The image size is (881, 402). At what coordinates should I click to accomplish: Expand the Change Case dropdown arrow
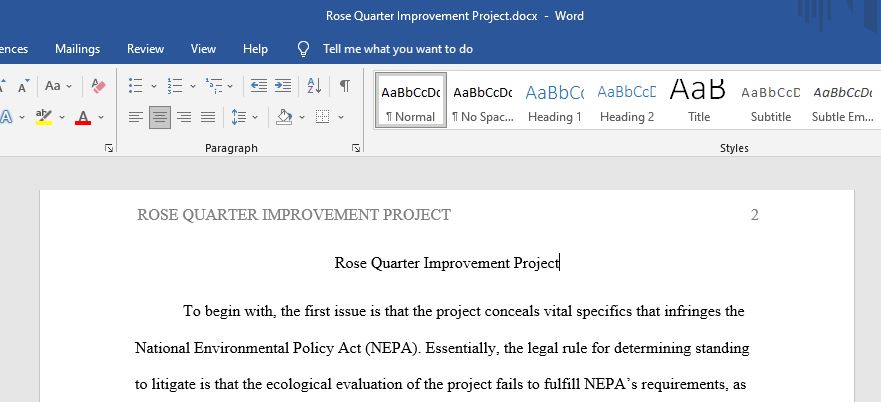[x=69, y=86]
